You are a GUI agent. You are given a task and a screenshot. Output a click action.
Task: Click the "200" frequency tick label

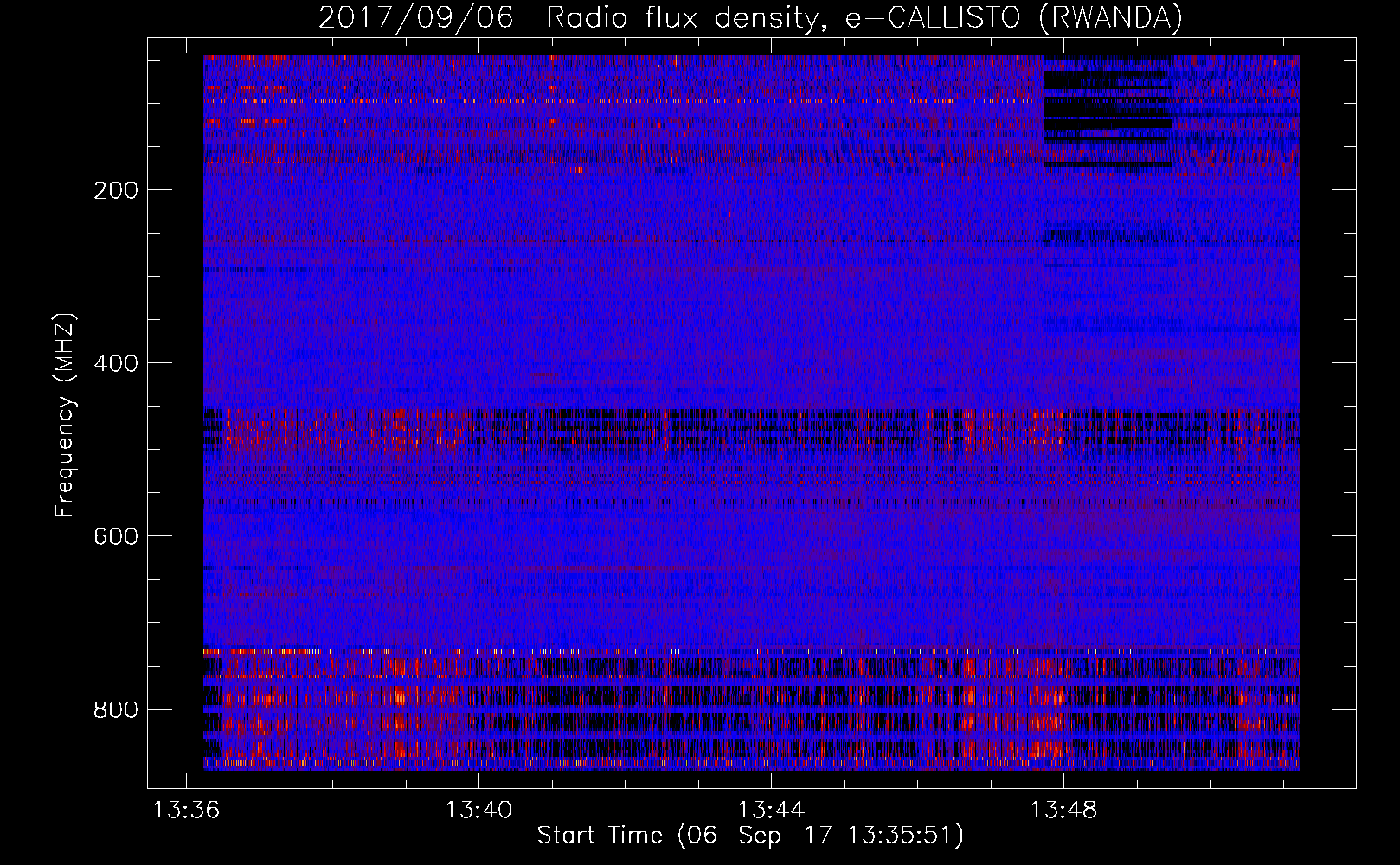(116, 190)
